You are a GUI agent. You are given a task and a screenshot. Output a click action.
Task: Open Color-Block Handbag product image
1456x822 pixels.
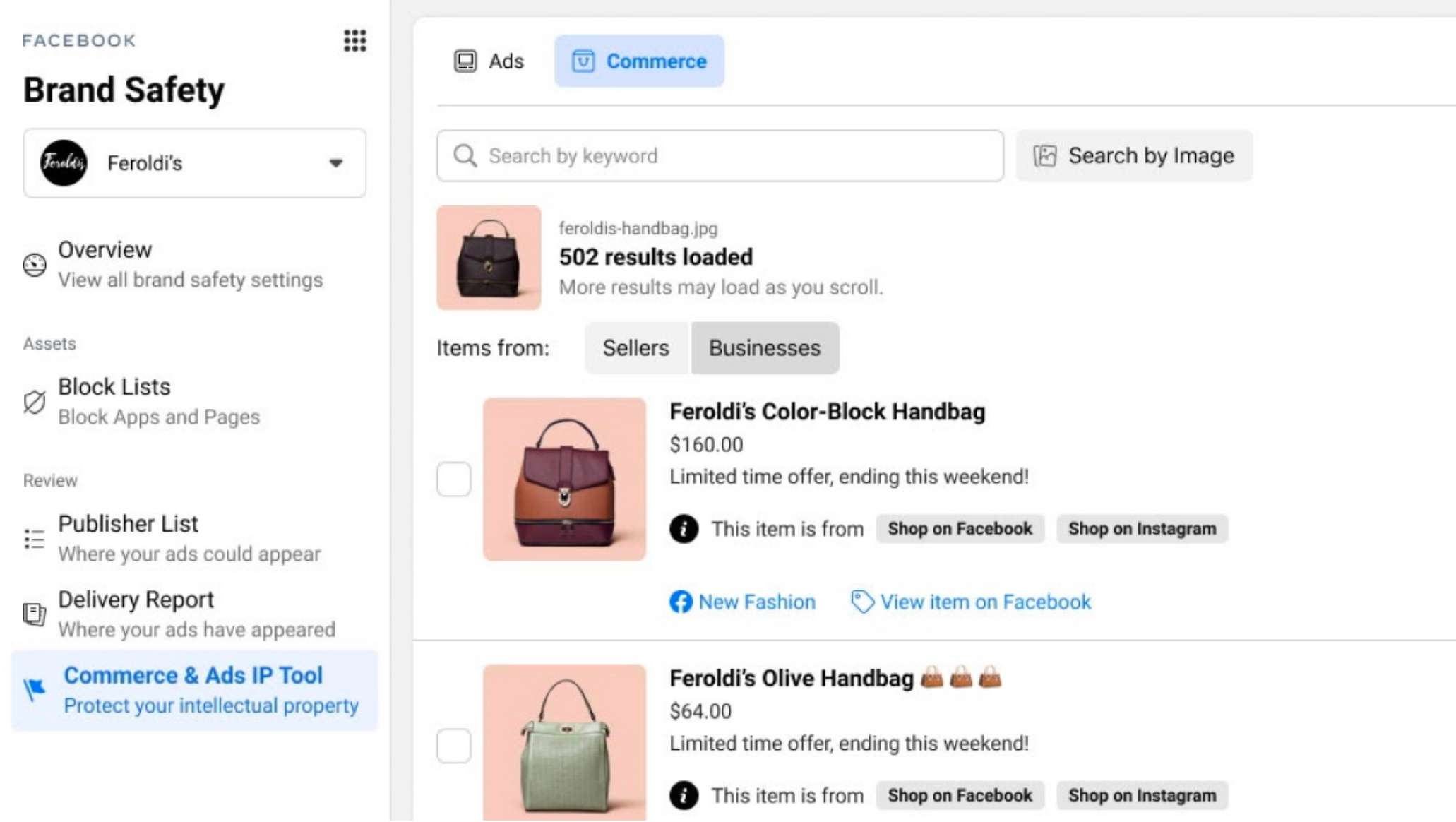564,480
